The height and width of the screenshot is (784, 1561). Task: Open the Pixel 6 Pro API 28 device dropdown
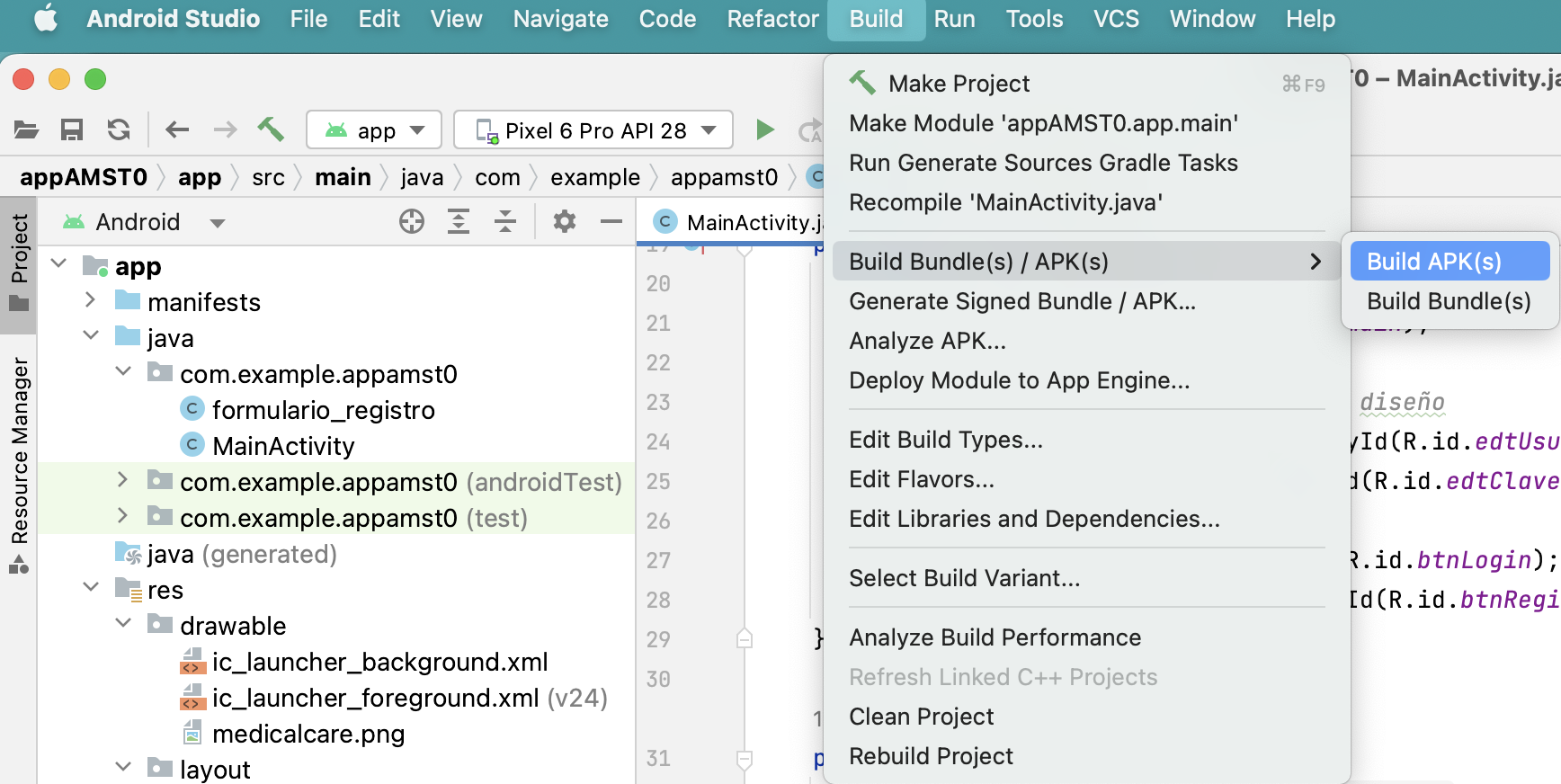click(593, 130)
